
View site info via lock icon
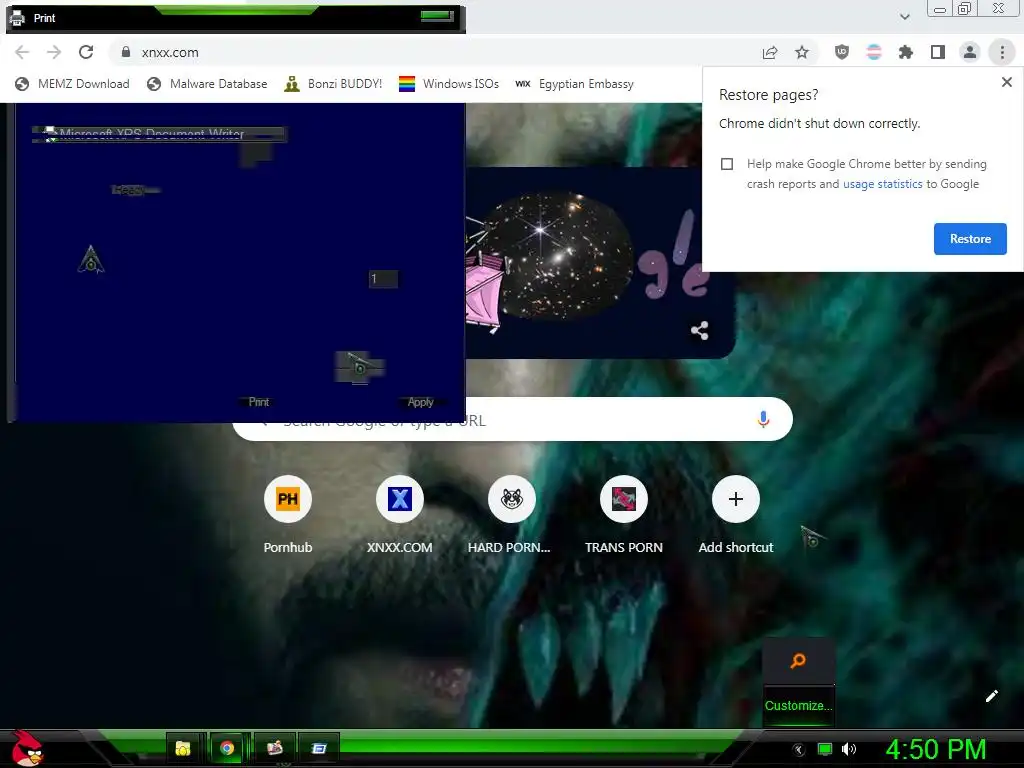coord(126,52)
